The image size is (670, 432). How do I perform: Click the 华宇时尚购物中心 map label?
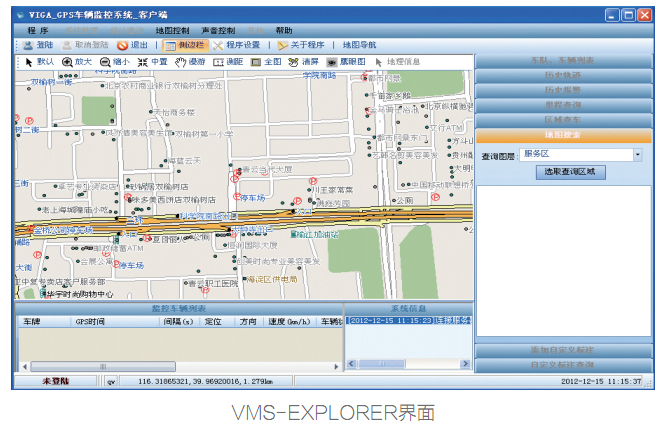coord(80,294)
